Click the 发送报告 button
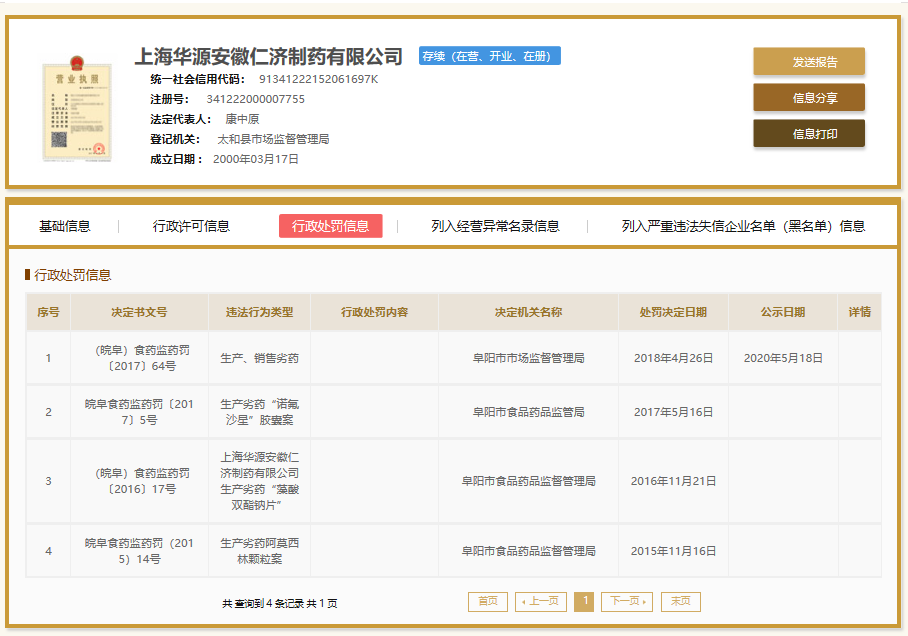 click(x=808, y=62)
